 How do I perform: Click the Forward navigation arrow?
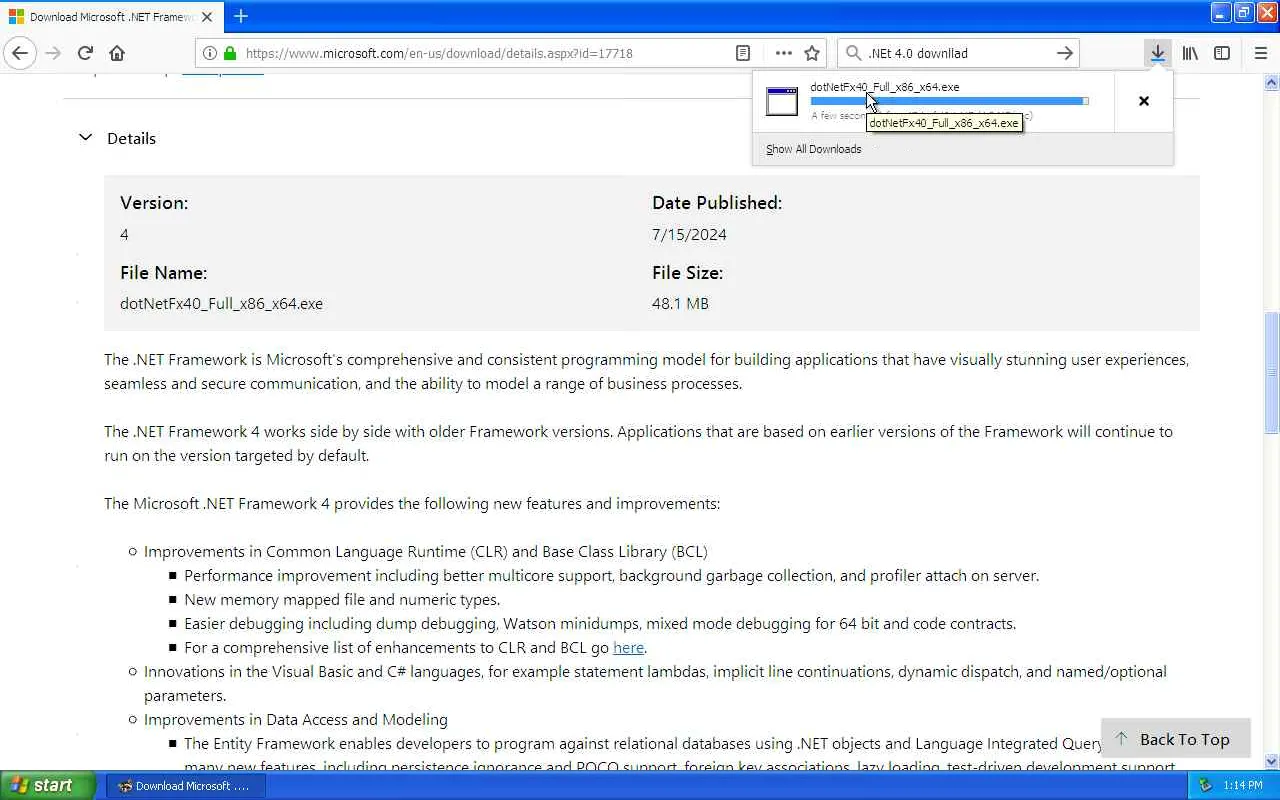[x=53, y=53]
